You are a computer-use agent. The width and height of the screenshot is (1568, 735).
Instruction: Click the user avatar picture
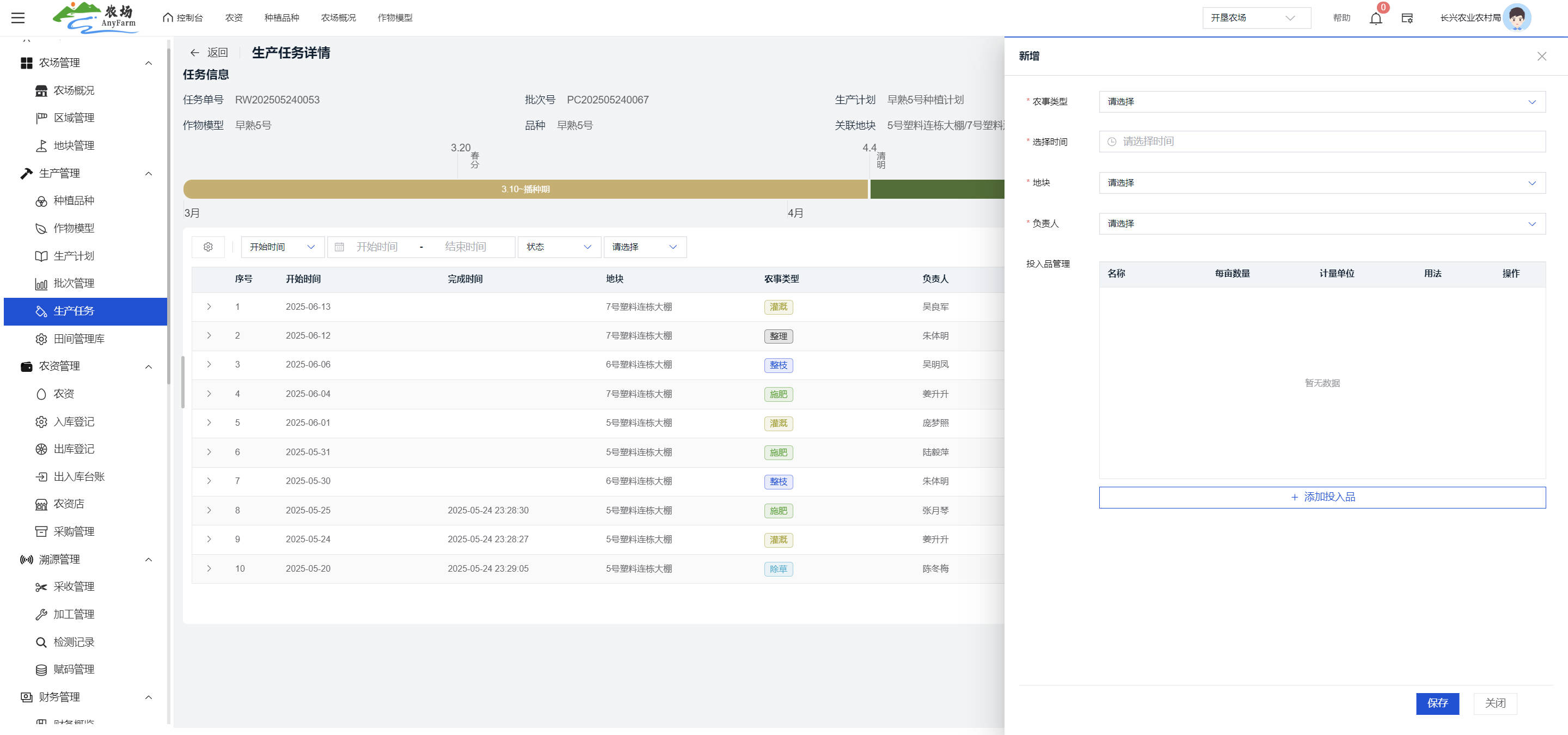[x=1516, y=17]
